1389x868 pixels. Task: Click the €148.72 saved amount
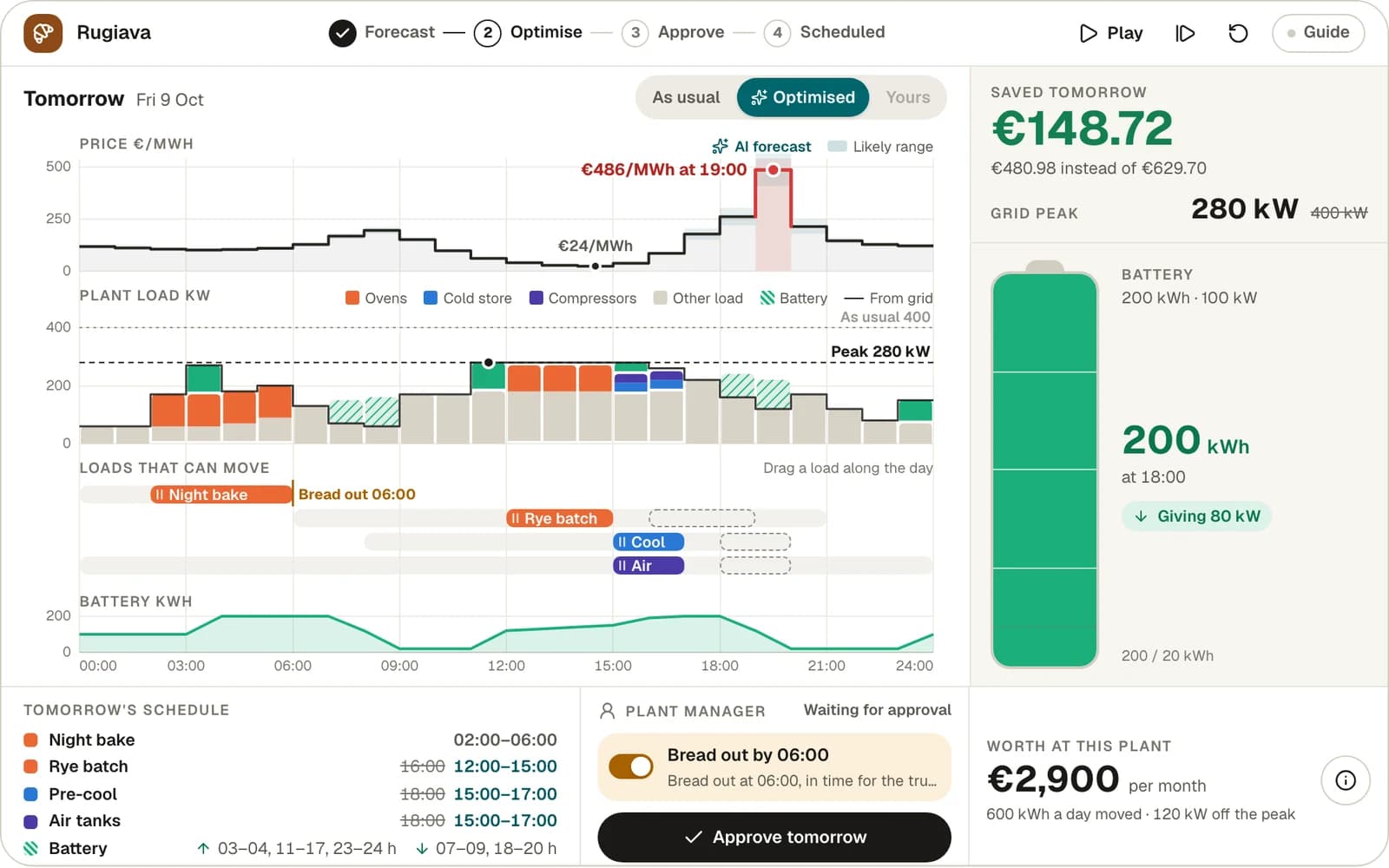tap(1082, 128)
